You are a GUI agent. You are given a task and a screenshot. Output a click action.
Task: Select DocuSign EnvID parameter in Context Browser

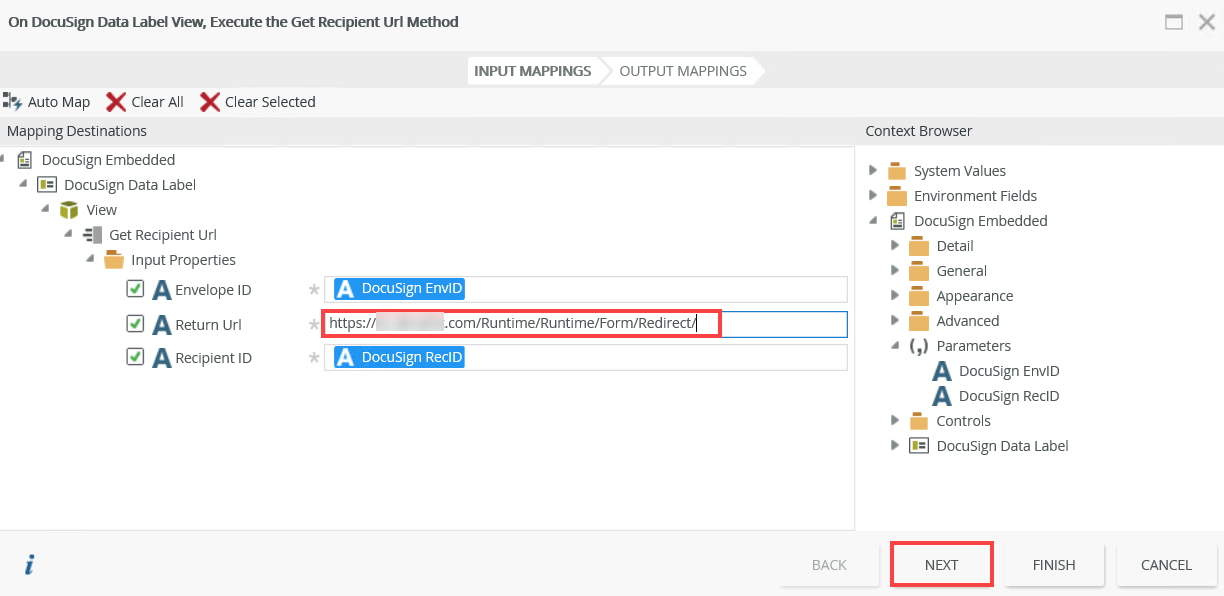pyautogui.click(x=1008, y=371)
